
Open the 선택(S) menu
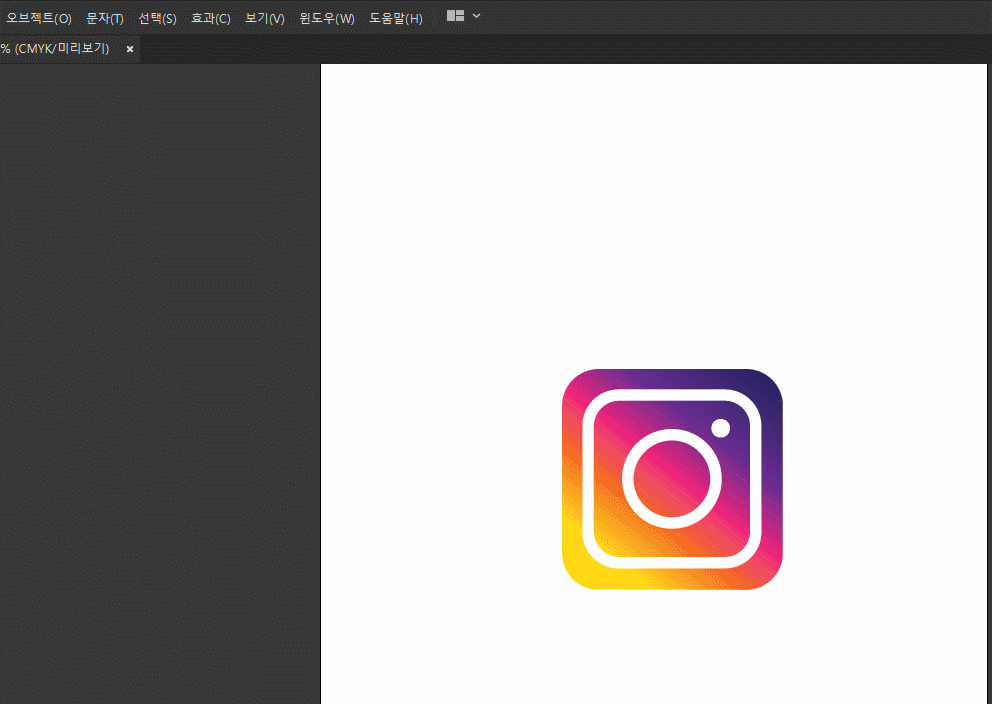point(157,18)
